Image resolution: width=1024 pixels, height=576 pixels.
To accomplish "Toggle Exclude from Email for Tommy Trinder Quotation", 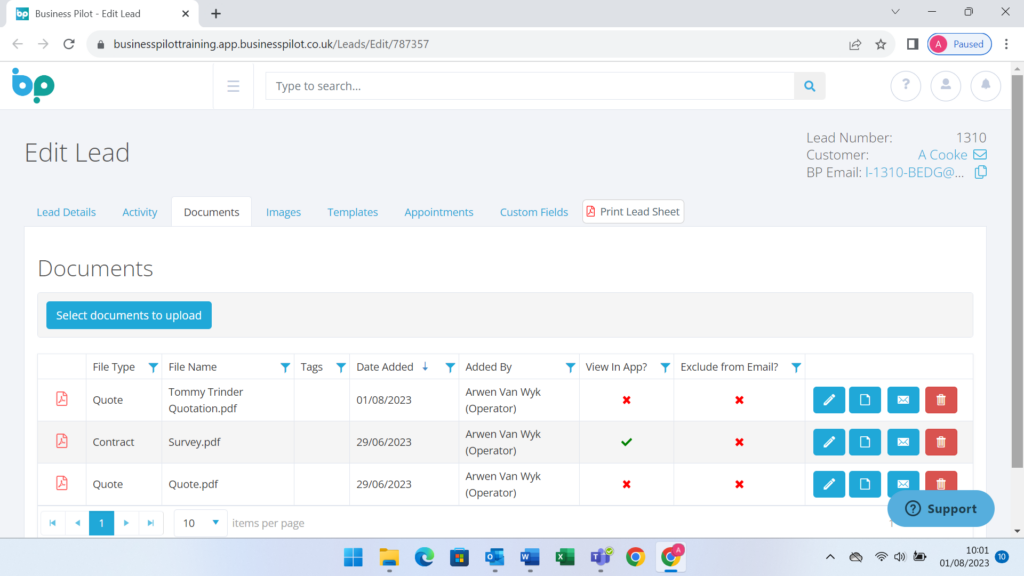I will (x=739, y=400).
